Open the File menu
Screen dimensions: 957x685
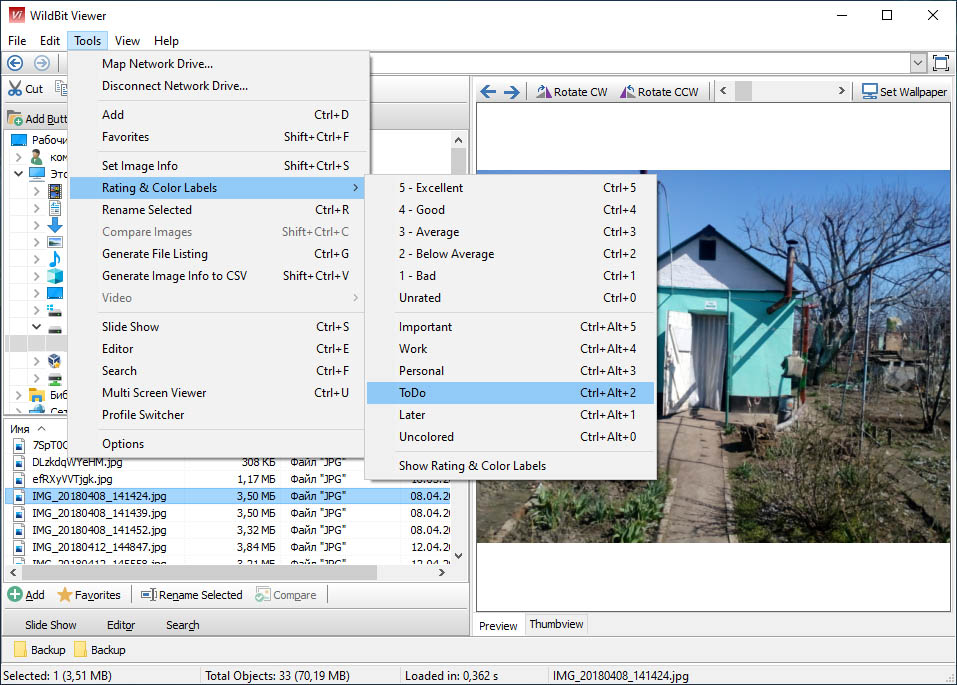17,41
